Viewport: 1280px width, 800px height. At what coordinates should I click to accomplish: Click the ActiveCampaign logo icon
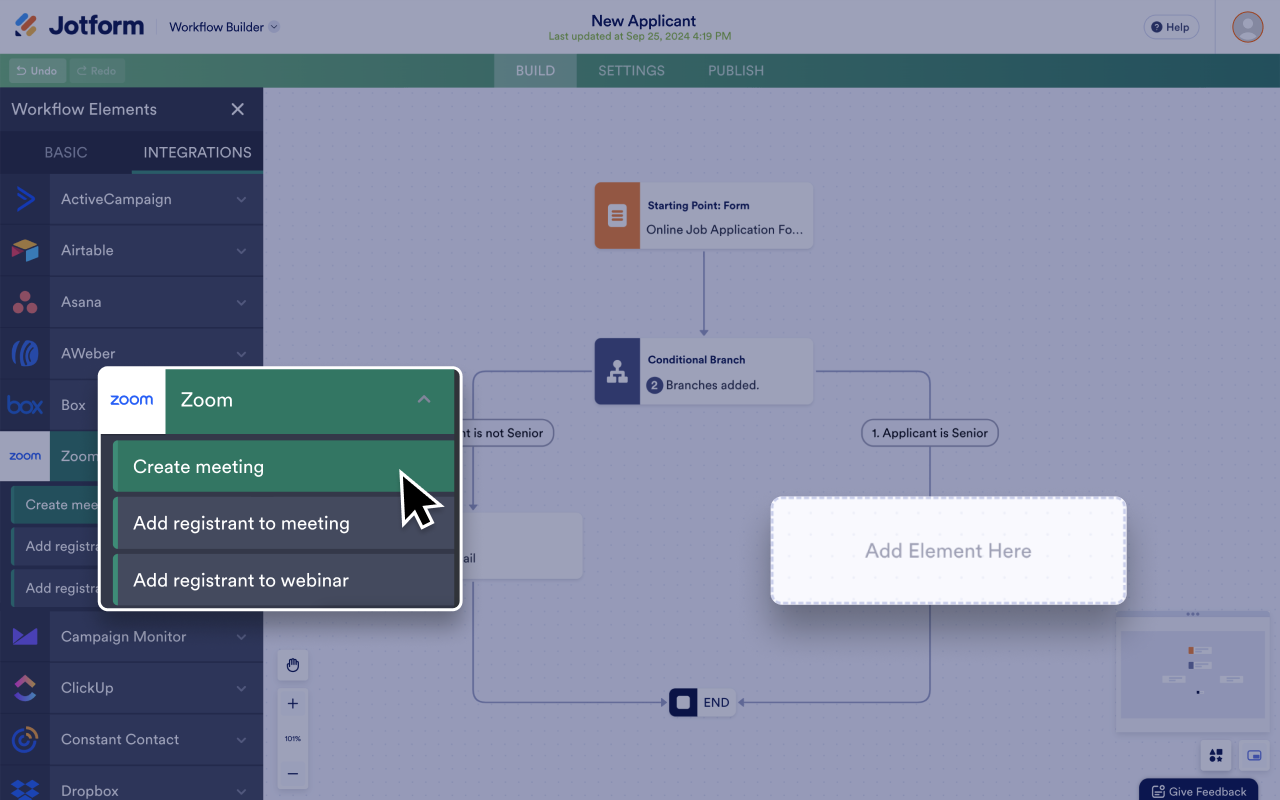(25, 199)
